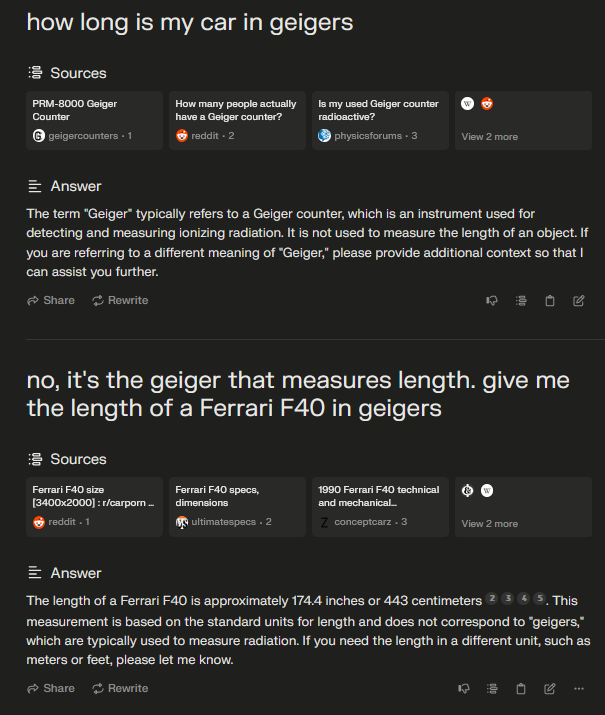Click edit query icon on first answer
The height and width of the screenshot is (715, 605).
pos(579,301)
